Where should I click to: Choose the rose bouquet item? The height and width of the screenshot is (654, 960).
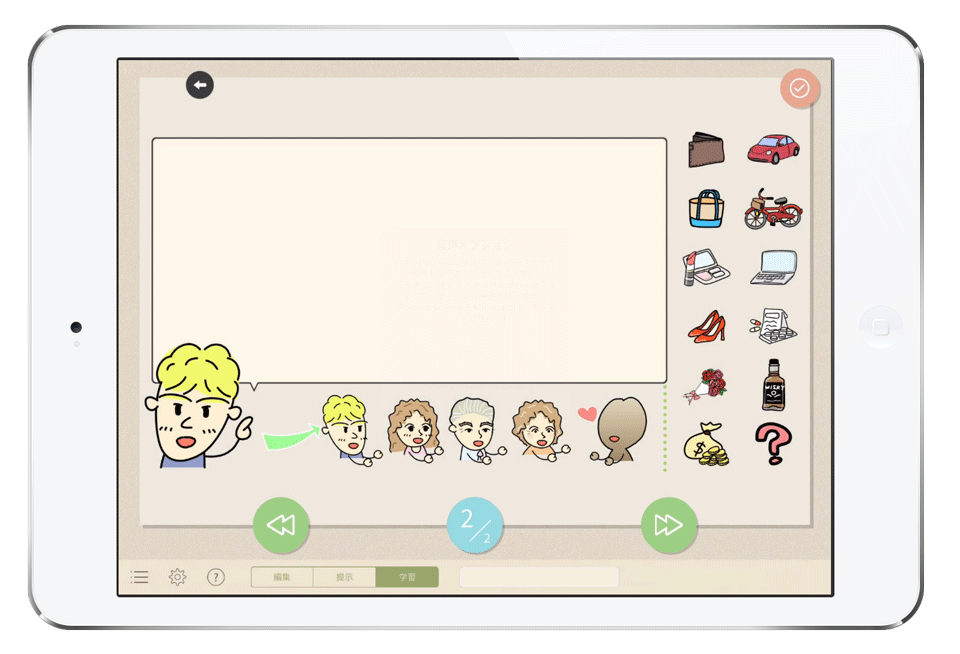(x=706, y=385)
